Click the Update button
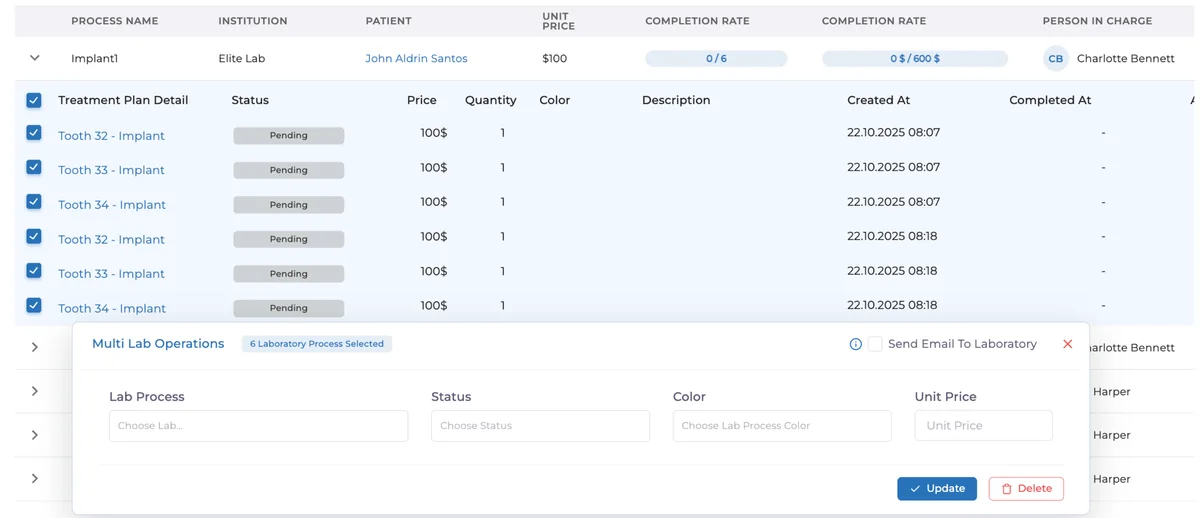 [937, 489]
